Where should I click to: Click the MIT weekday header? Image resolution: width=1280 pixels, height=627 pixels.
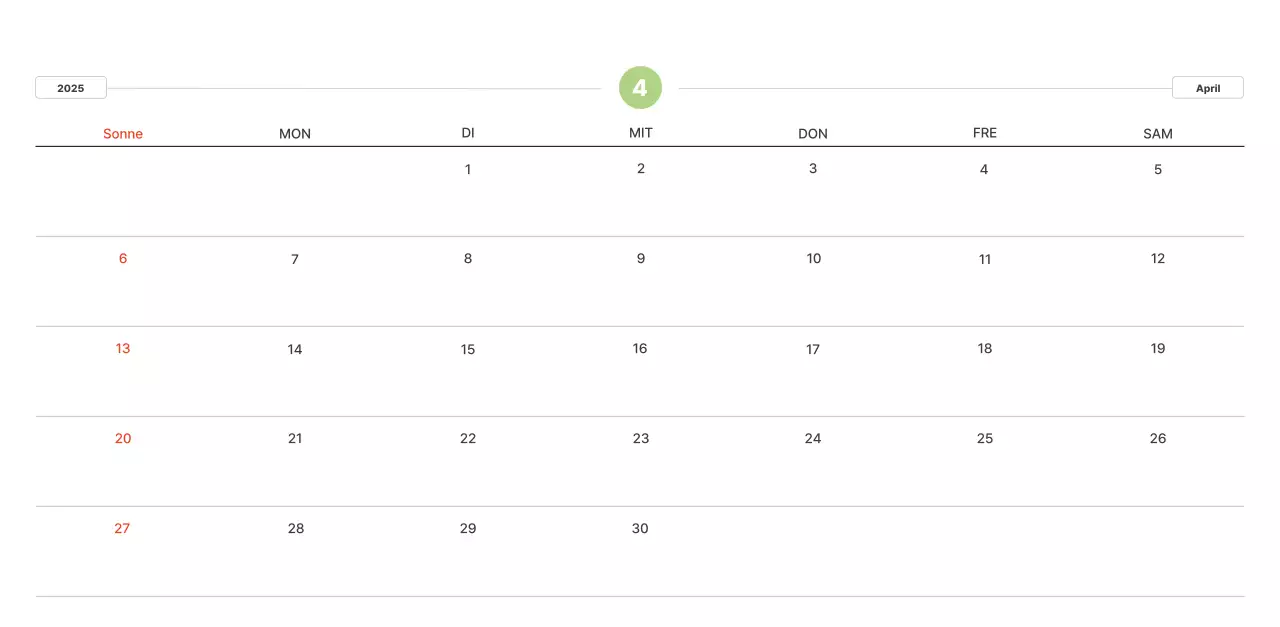click(641, 133)
